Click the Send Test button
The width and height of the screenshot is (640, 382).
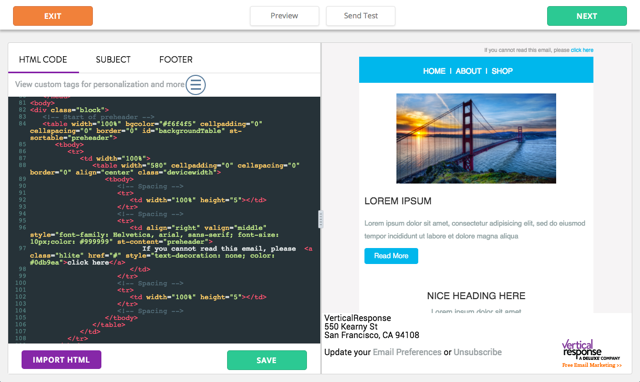[360, 16]
